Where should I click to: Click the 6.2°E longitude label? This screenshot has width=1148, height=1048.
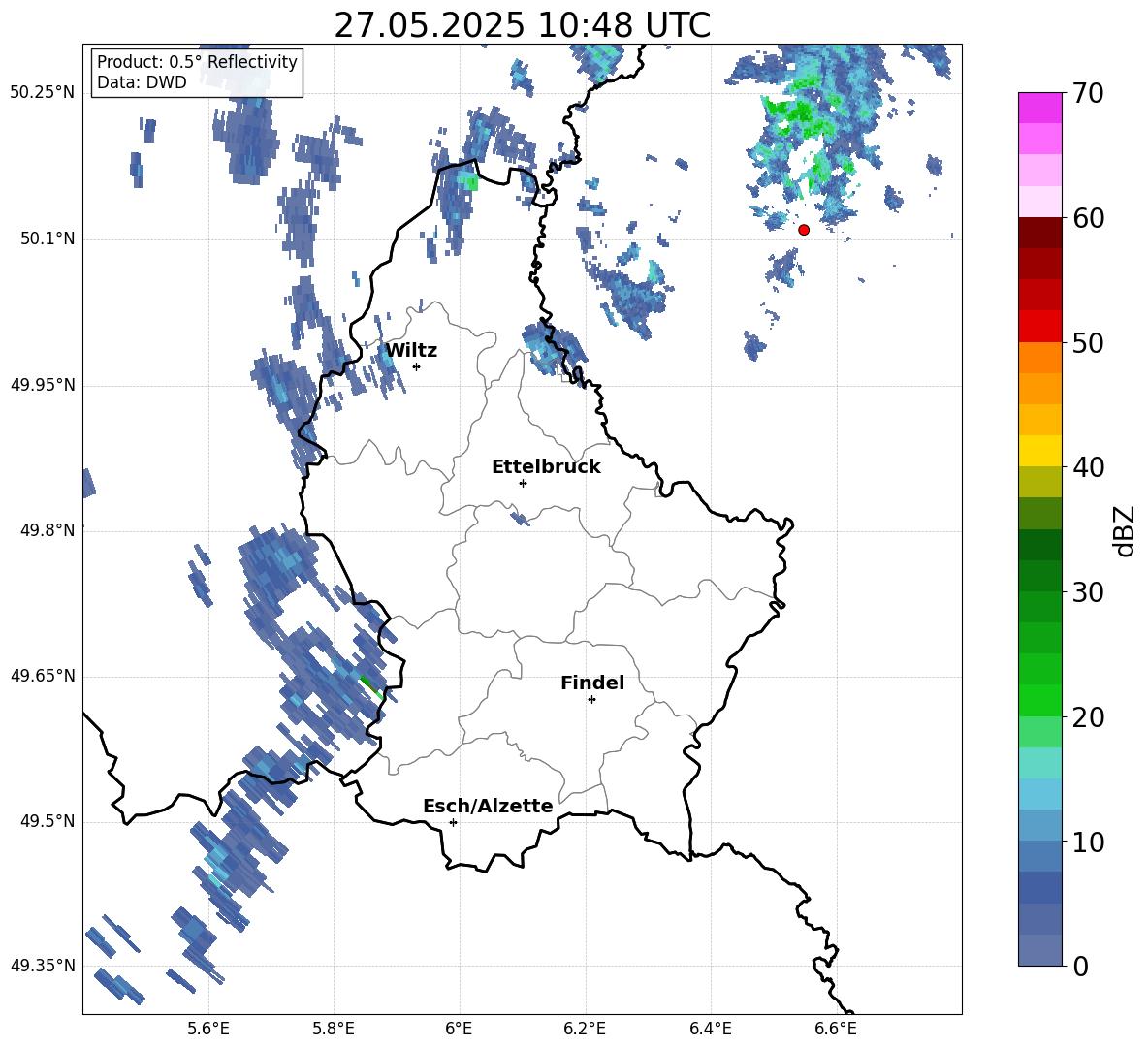pos(585,1029)
